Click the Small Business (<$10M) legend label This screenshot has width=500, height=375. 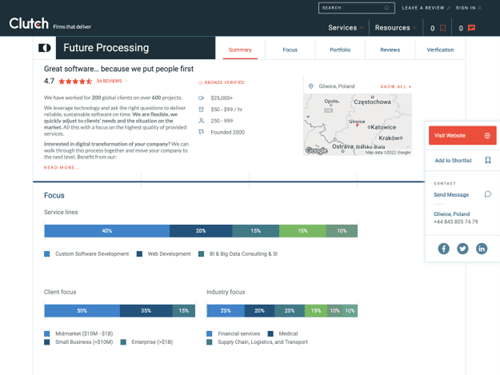(x=84, y=342)
